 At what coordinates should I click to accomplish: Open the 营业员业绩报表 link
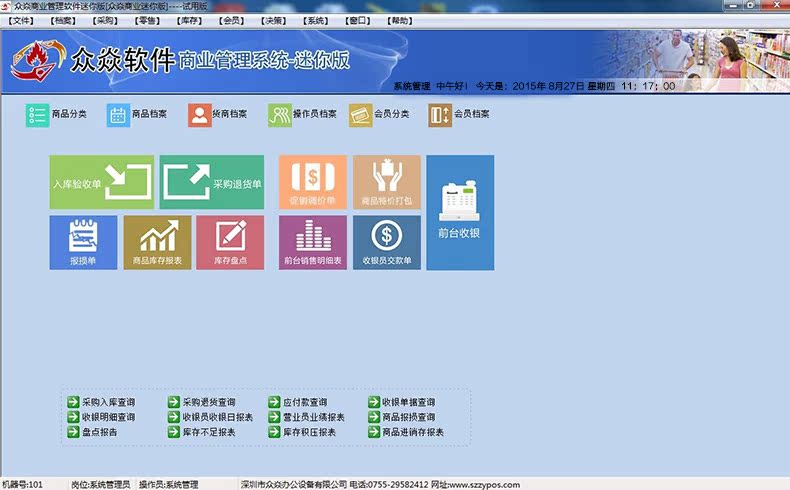click(313, 417)
